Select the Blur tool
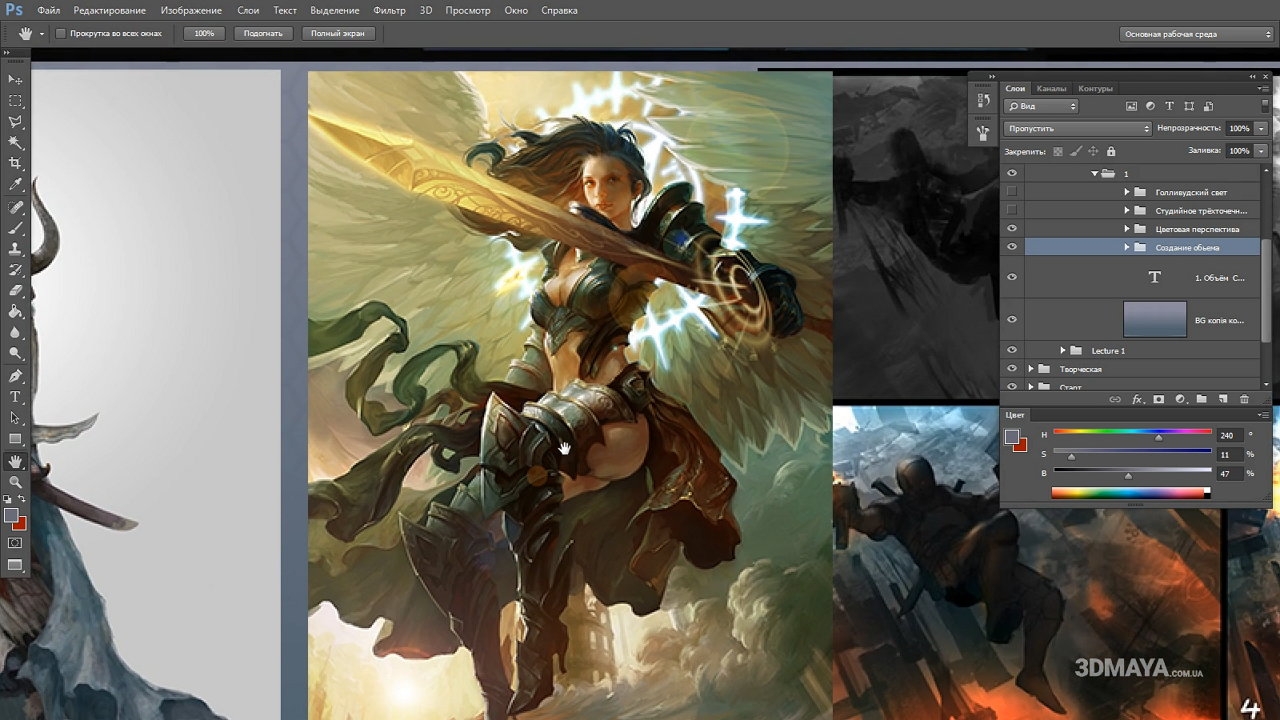Viewport: 1280px width, 720px height. [x=15, y=332]
